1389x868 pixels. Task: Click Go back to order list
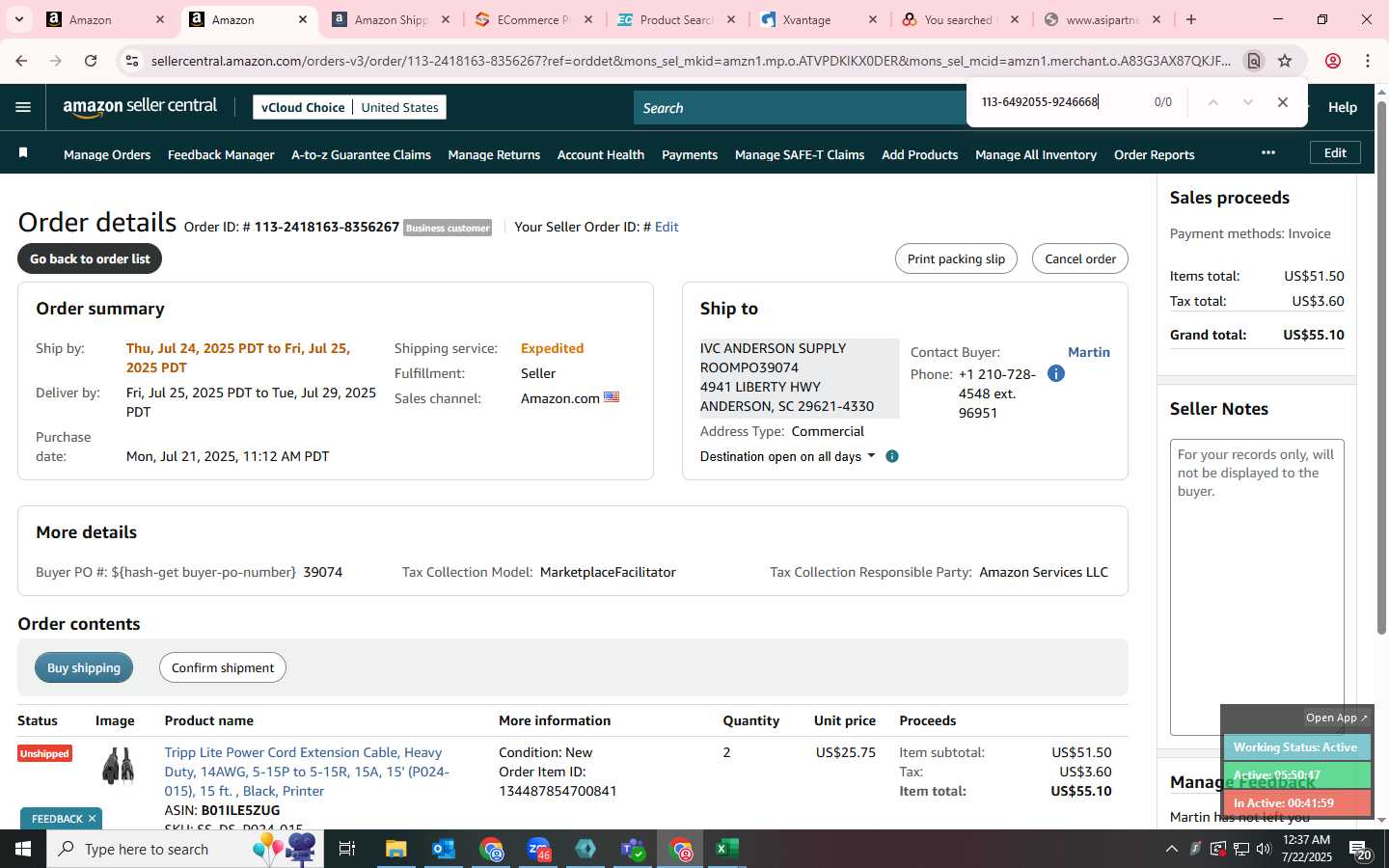90,258
